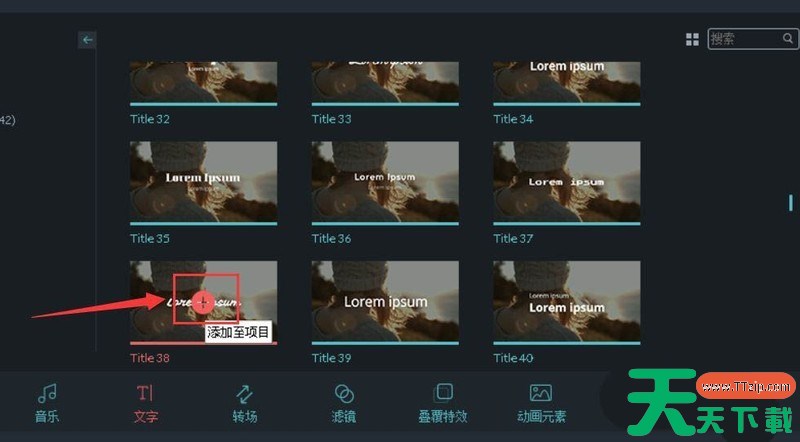The width and height of the screenshot is (800, 442).
Task: Select the 文字 text icon
Action: pyautogui.click(x=146, y=403)
